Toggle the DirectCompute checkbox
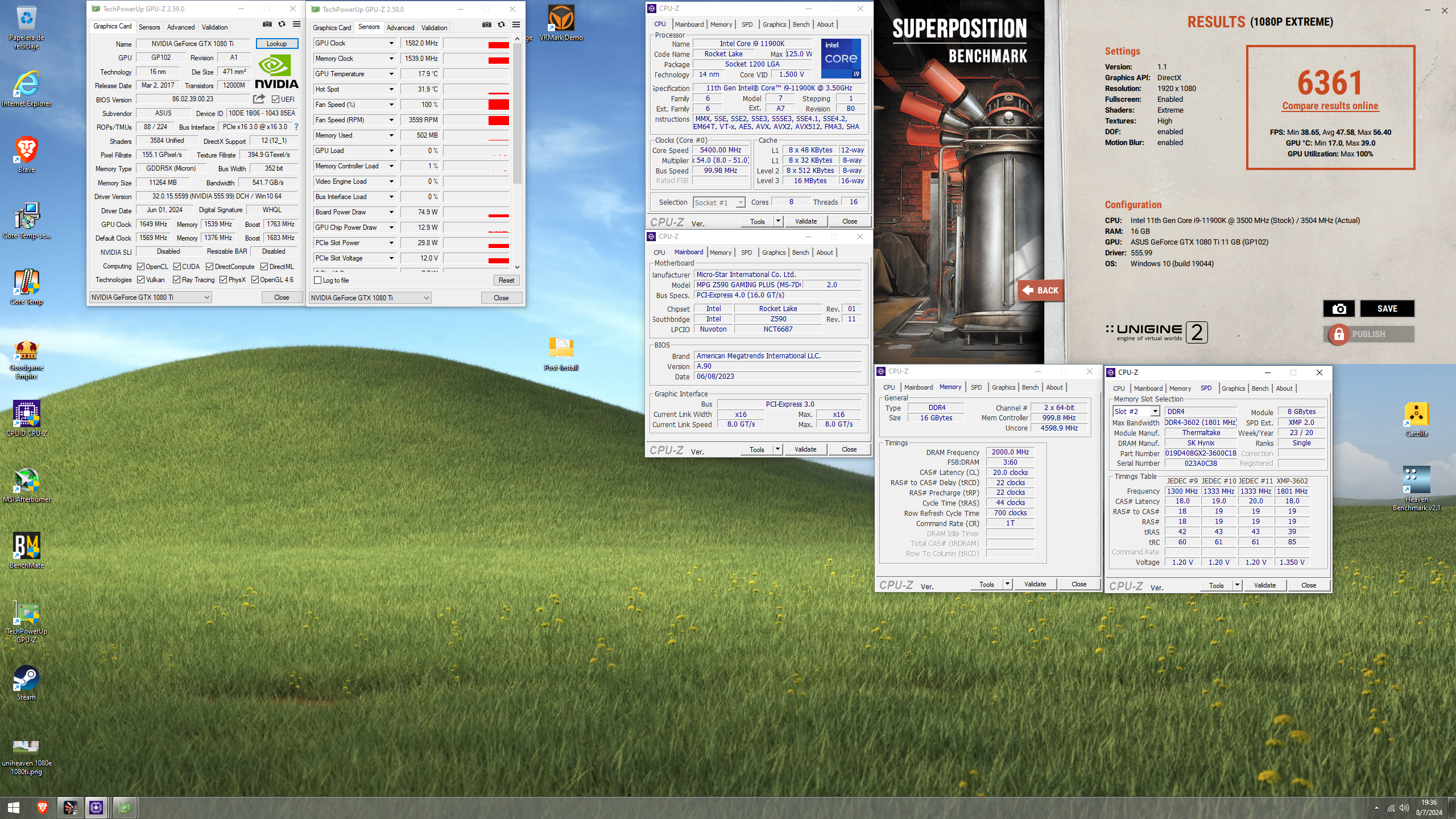Screen dimensions: 1456x819 coord(209,266)
